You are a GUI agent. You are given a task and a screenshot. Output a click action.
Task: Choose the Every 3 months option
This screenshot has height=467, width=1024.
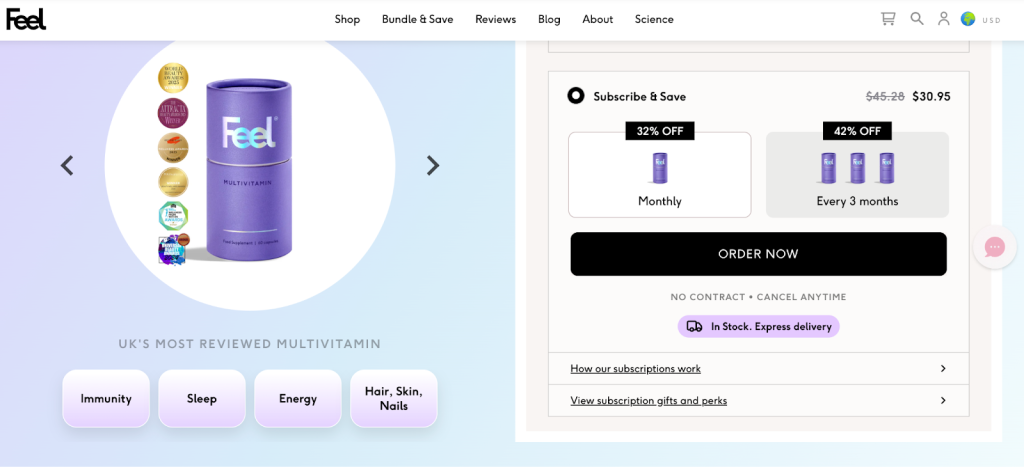857,174
